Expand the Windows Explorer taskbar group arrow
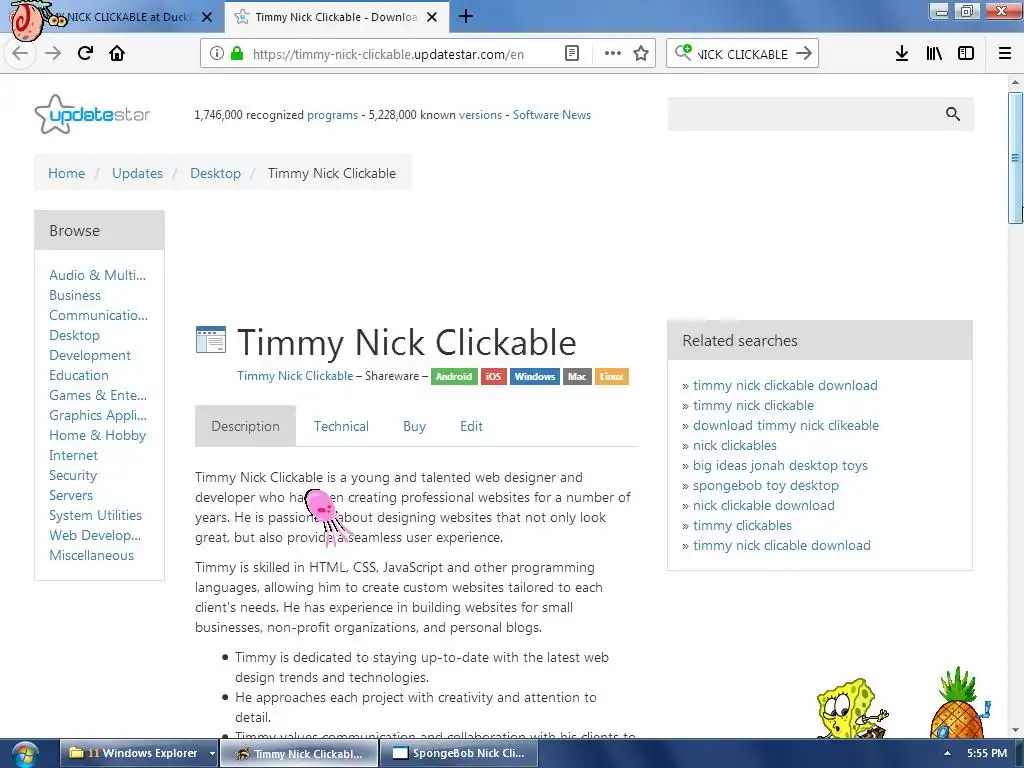Screen dimensions: 1024x768 pos(212,753)
